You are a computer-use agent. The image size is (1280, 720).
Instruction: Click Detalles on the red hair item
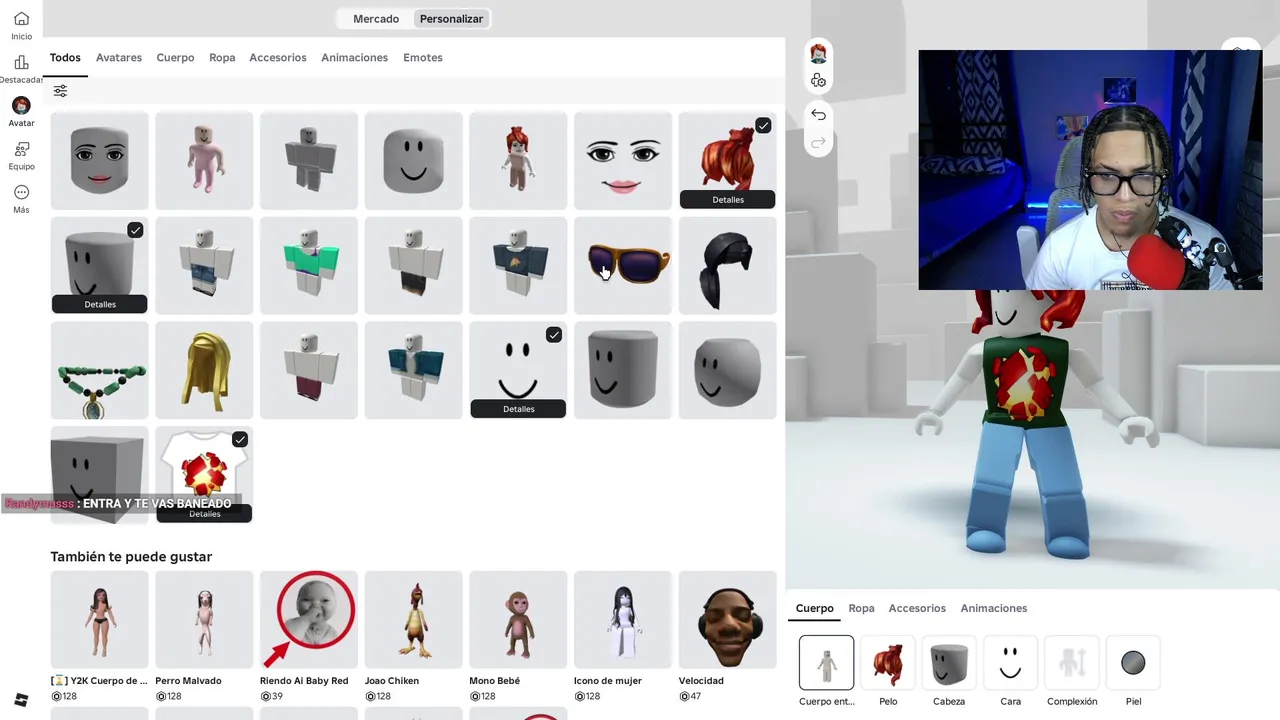tap(728, 200)
